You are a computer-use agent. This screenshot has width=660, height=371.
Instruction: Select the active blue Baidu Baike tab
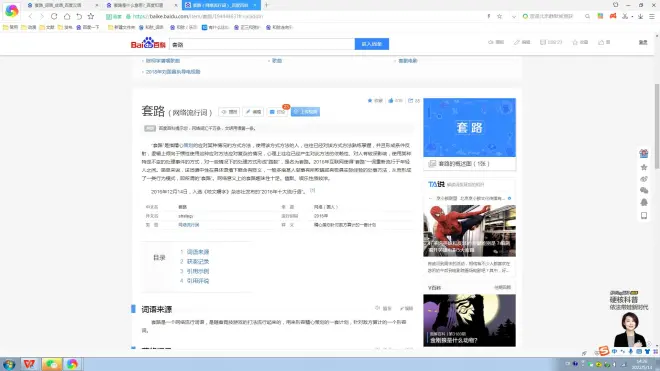220,5
